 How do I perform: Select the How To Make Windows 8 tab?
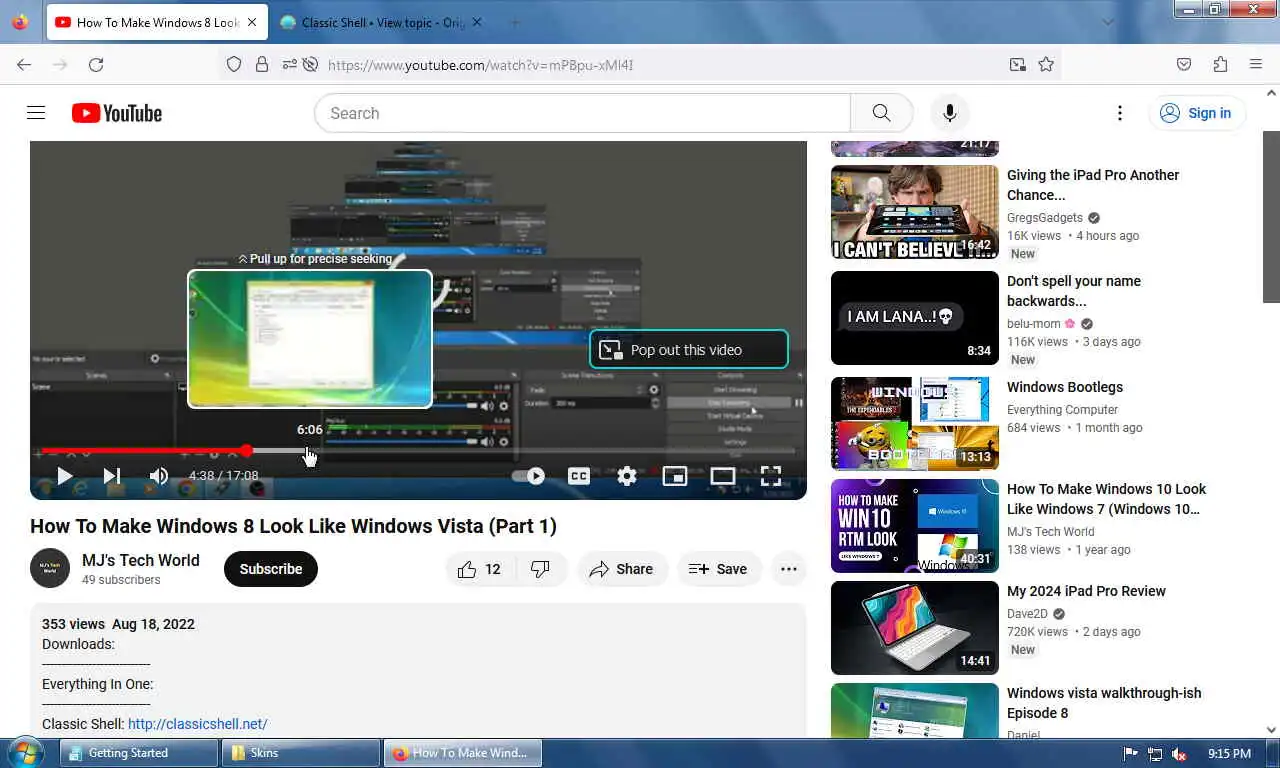coord(157,22)
